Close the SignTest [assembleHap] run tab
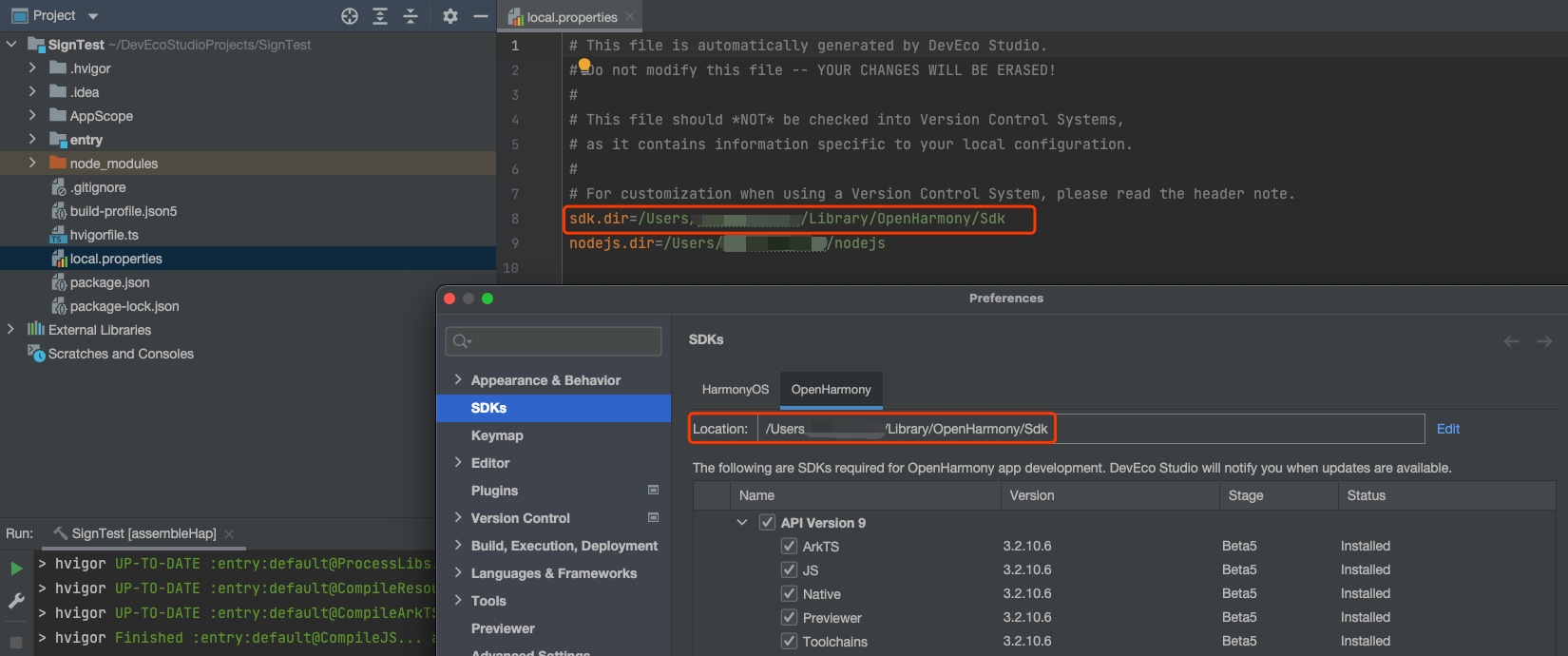This screenshot has height=656, width=1568. pyautogui.click(x=229, y=534)
